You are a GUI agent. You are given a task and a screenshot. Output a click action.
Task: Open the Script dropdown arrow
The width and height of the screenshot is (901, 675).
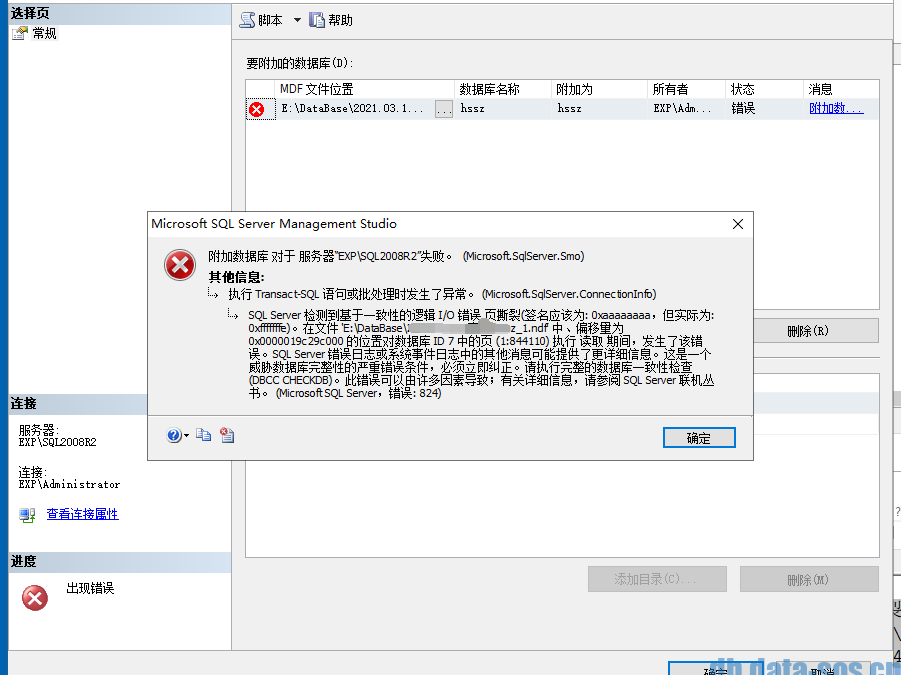297,20
